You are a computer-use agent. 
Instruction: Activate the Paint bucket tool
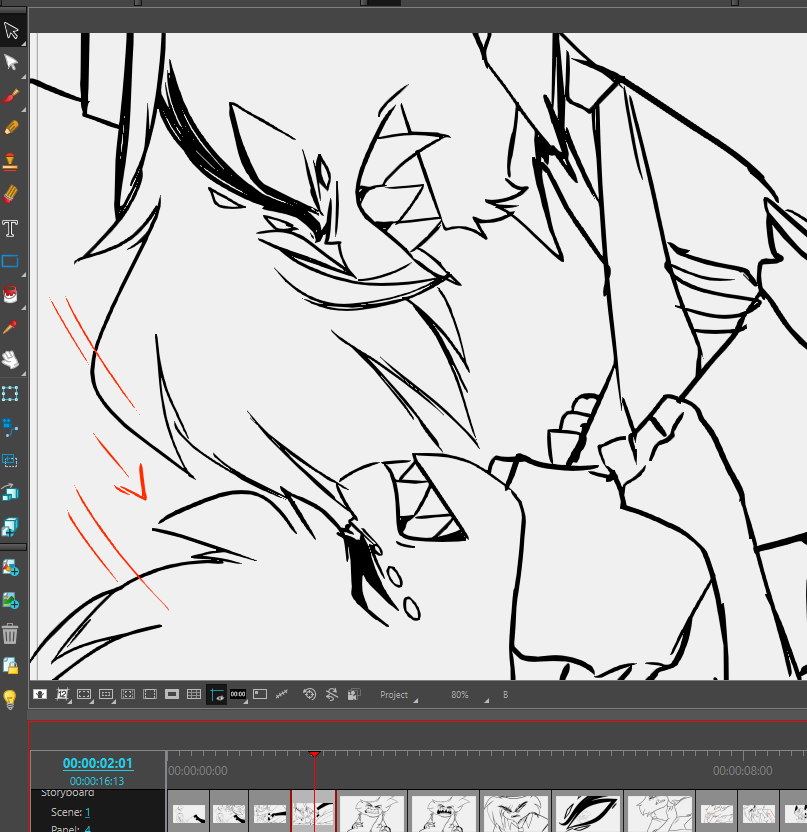pyautogui.click(x=11, y=294)
